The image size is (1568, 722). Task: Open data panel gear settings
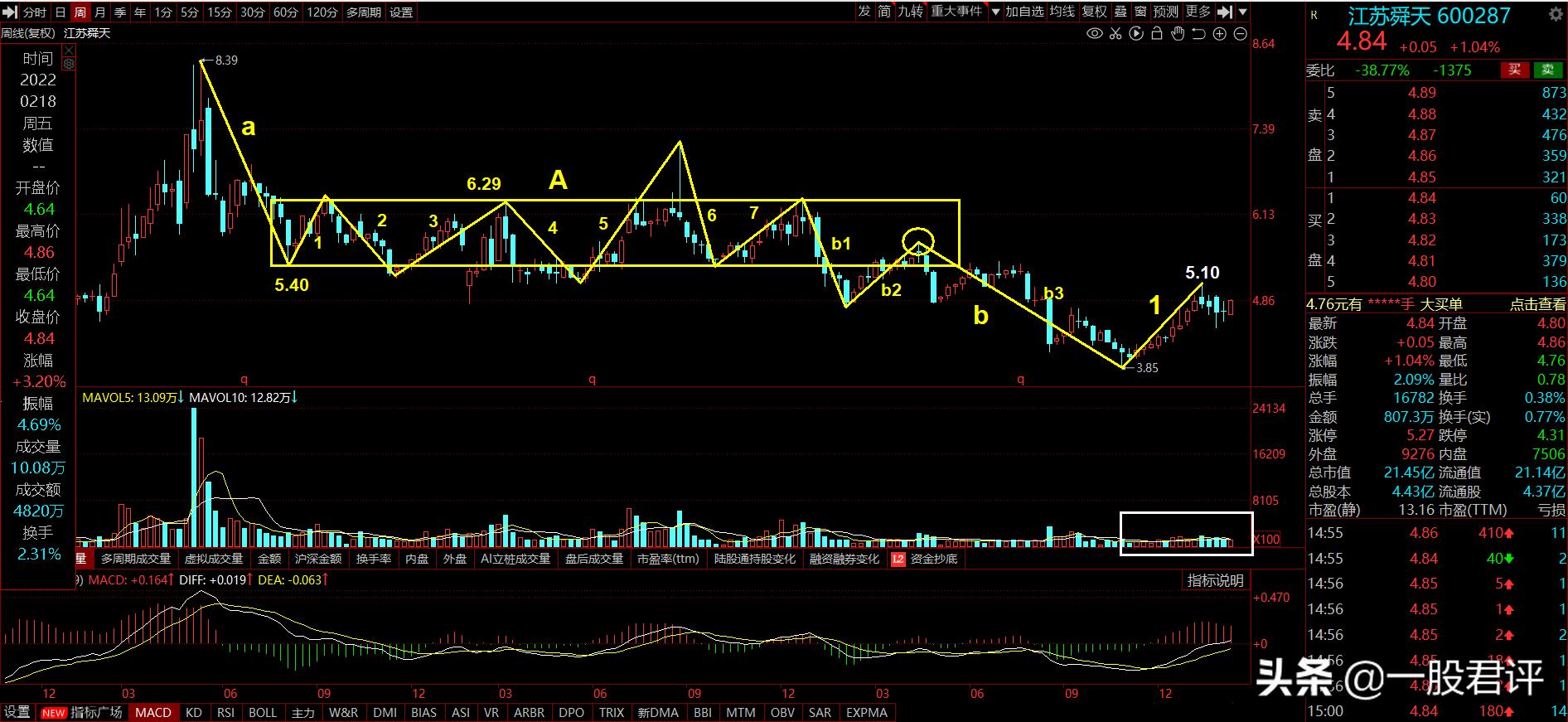coord(69,64)
